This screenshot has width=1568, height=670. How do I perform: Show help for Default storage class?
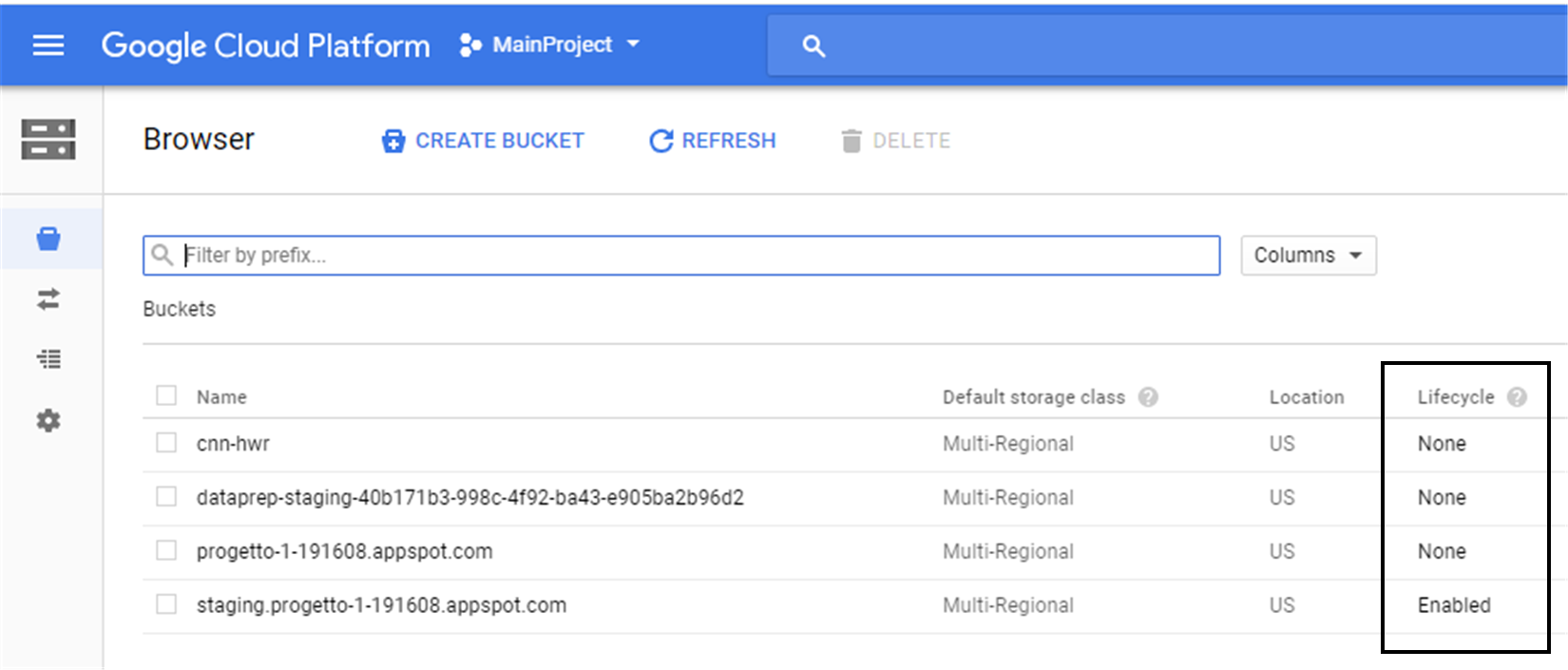[1148, 397]
